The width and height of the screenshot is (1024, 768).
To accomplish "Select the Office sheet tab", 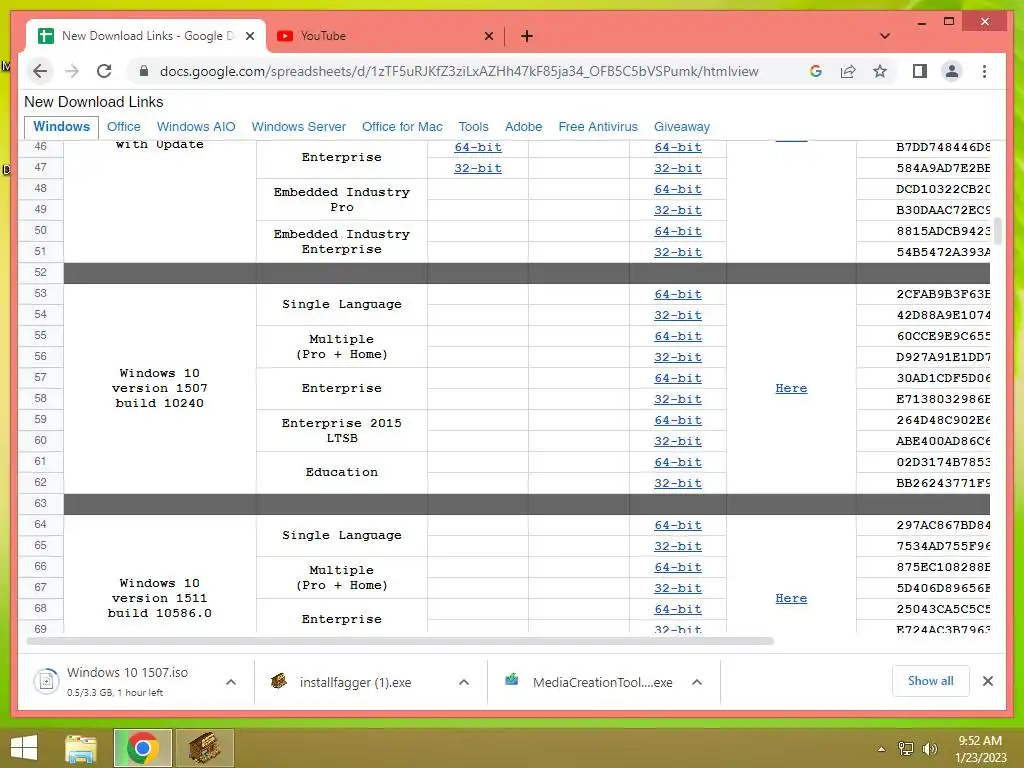I will [x=123, y=127].
